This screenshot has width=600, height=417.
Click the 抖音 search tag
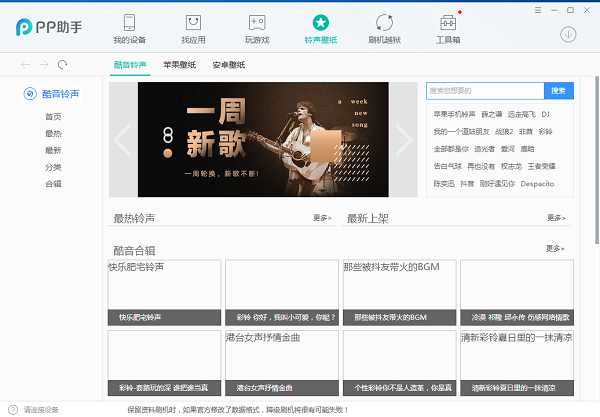point(467,184)
